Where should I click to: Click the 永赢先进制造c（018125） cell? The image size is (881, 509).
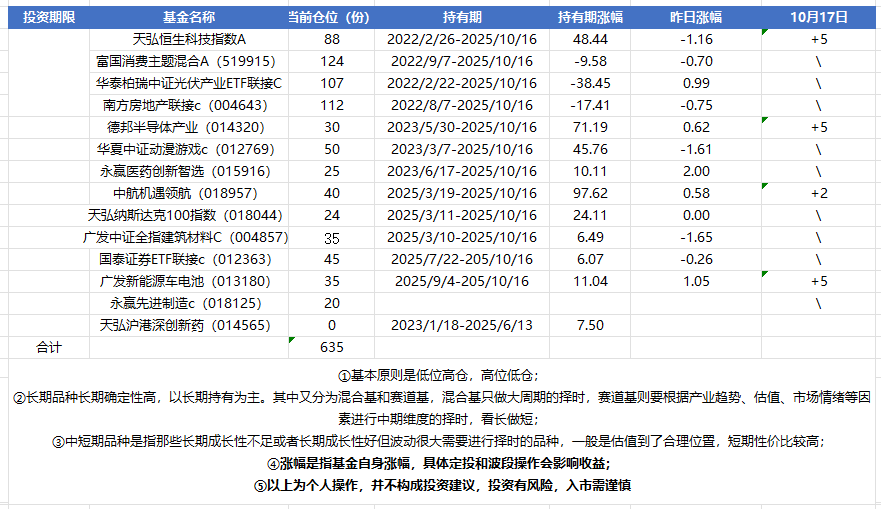pos(189,303)
